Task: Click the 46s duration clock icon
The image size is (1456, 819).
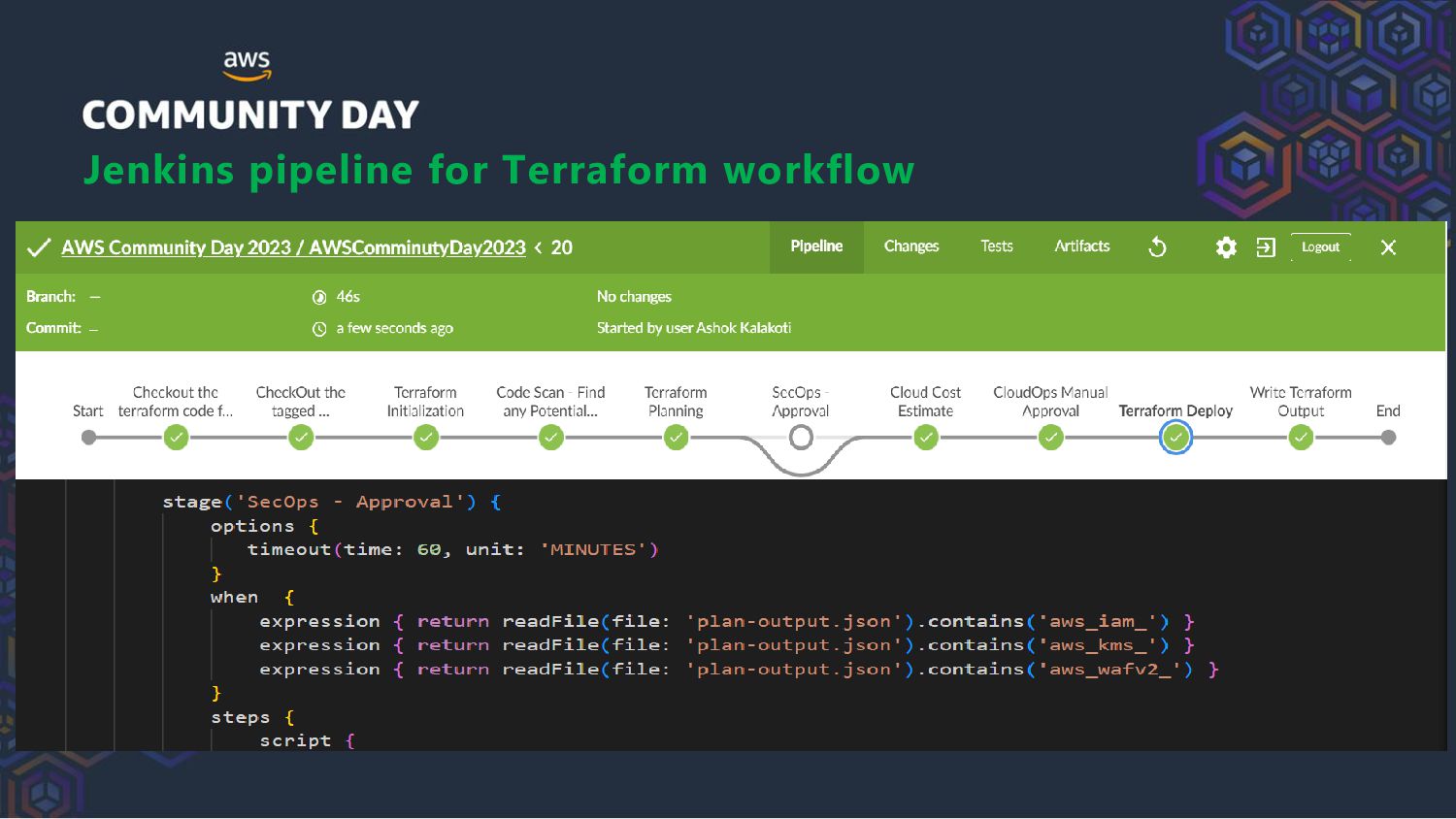Action: [318, 297]
